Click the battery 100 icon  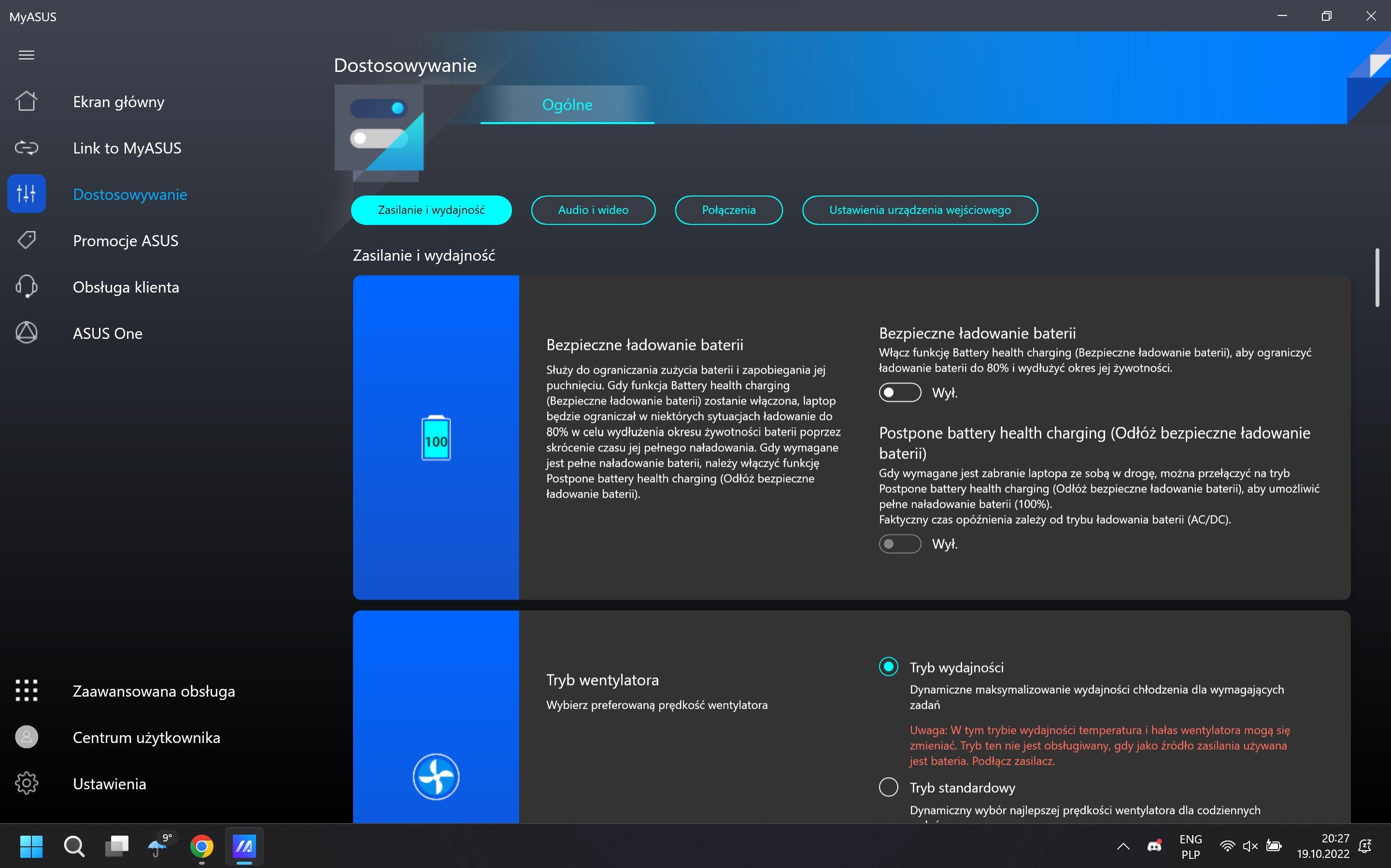(436, 438)
